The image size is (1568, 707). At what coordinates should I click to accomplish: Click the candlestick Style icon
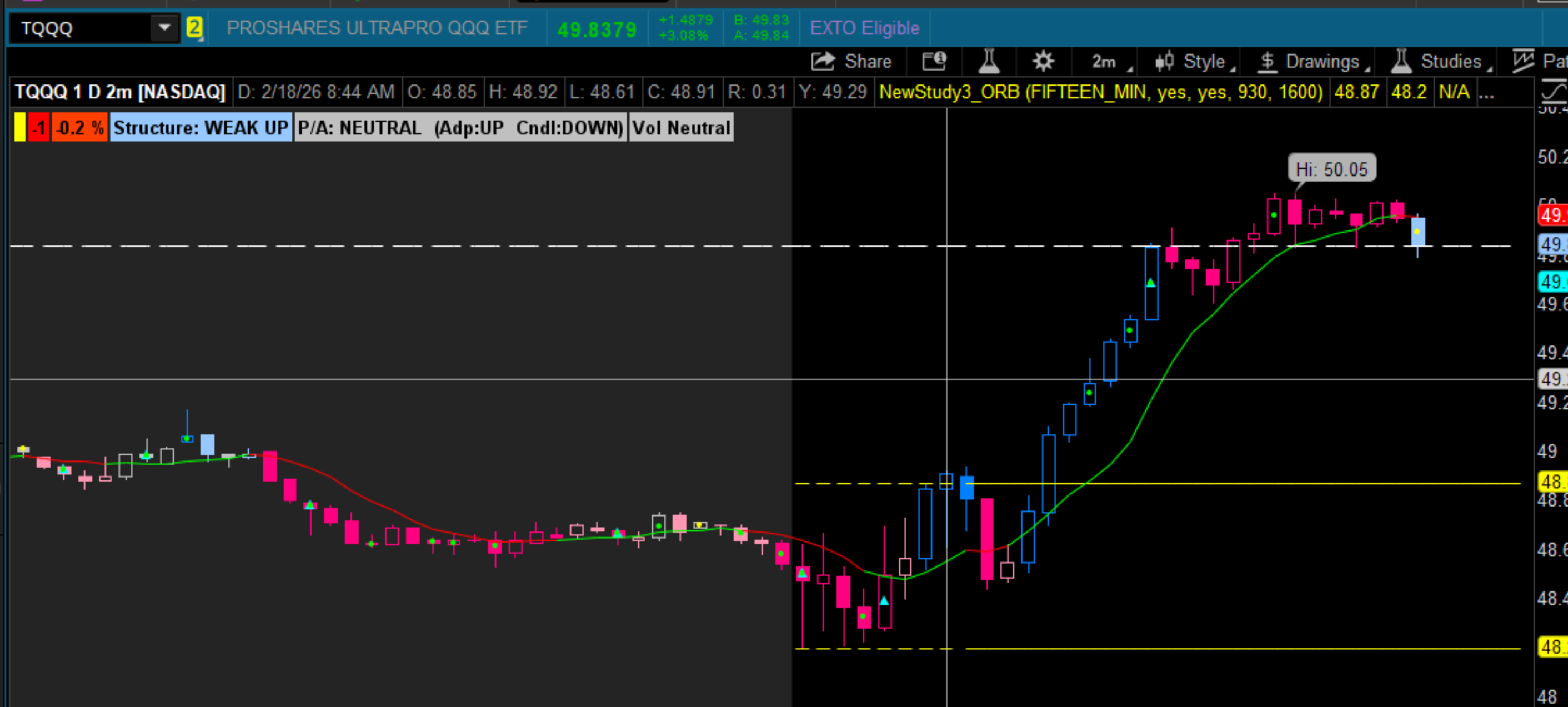(x=1164, y=62)
